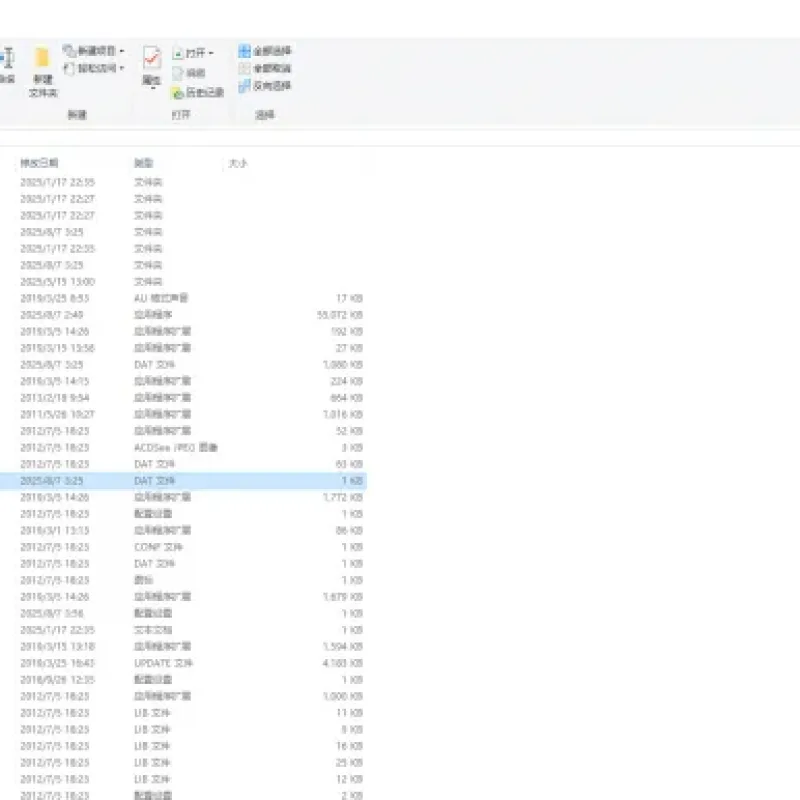Click the Rename icon at ribbon's left edge
This screenshot has height=800, width=800.
click(x=7, y=58)
